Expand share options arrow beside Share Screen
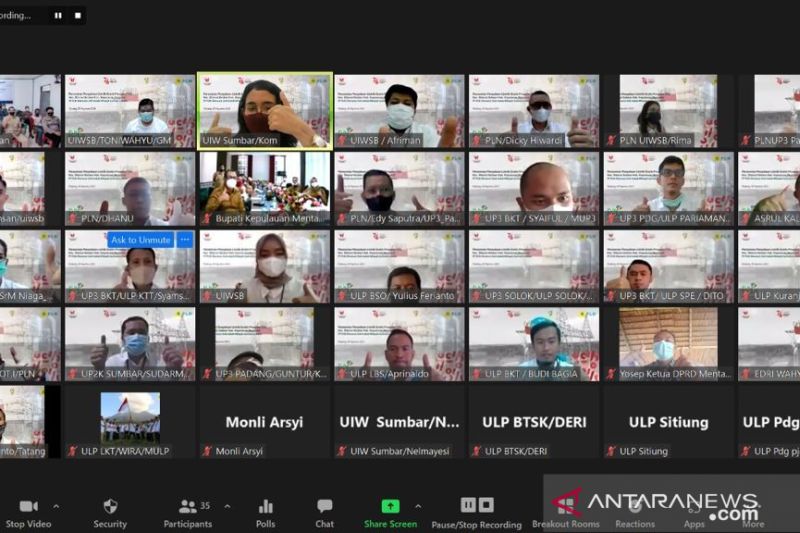This screenshot has height=533, width=800. [418, 506]
